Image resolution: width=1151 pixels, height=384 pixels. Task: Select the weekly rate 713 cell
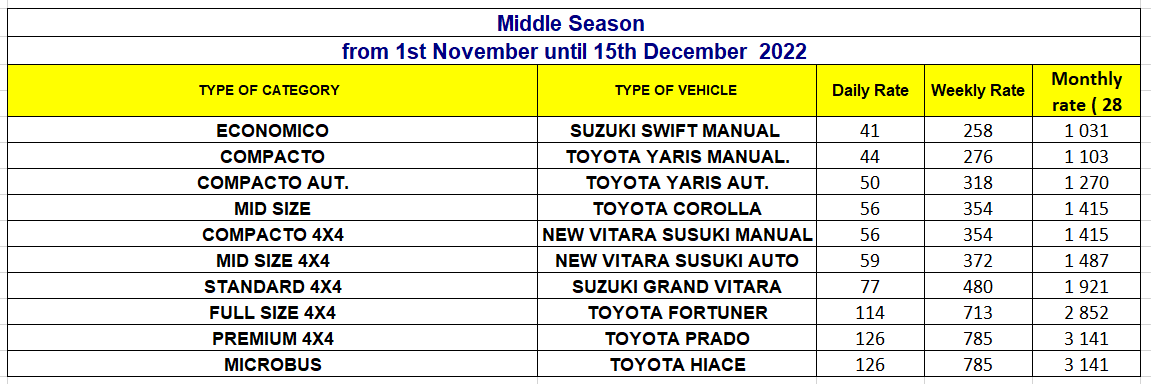[x=978, y=313]
